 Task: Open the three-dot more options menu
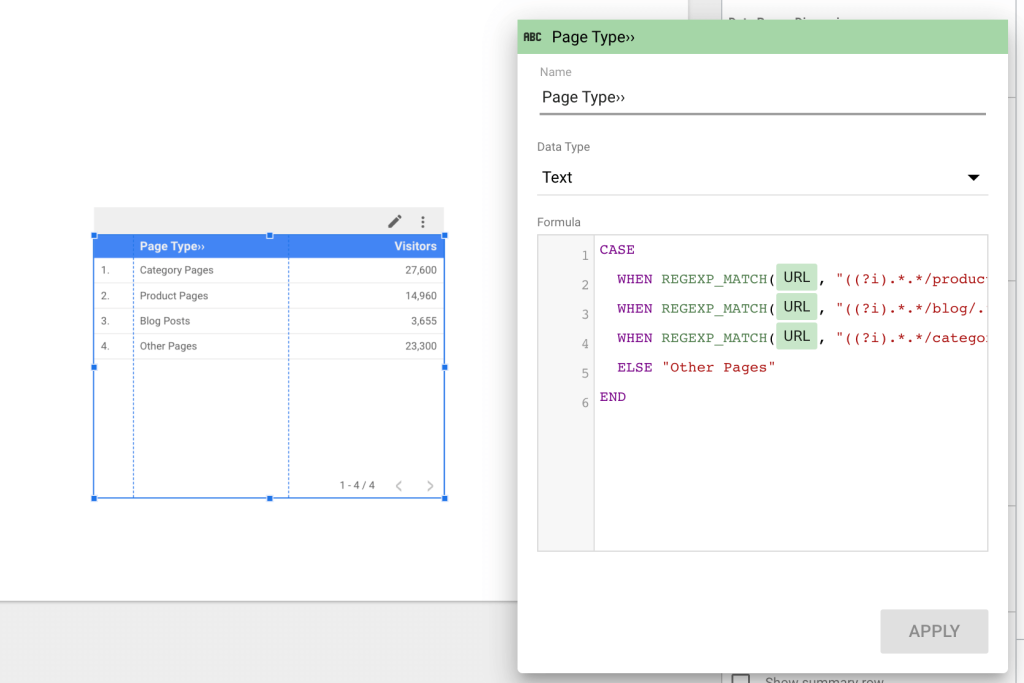423,222
